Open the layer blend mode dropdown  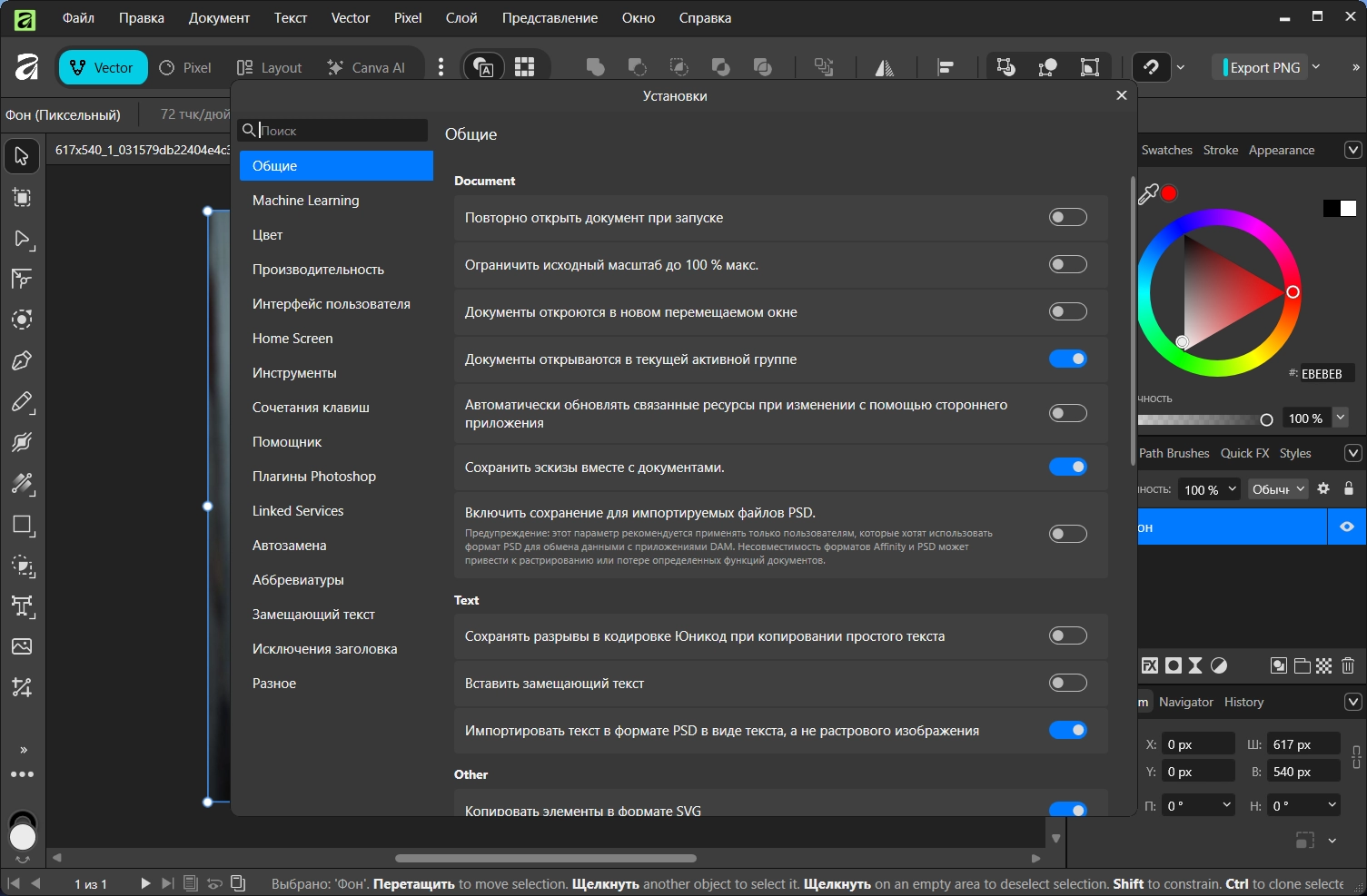(1278, 489)
